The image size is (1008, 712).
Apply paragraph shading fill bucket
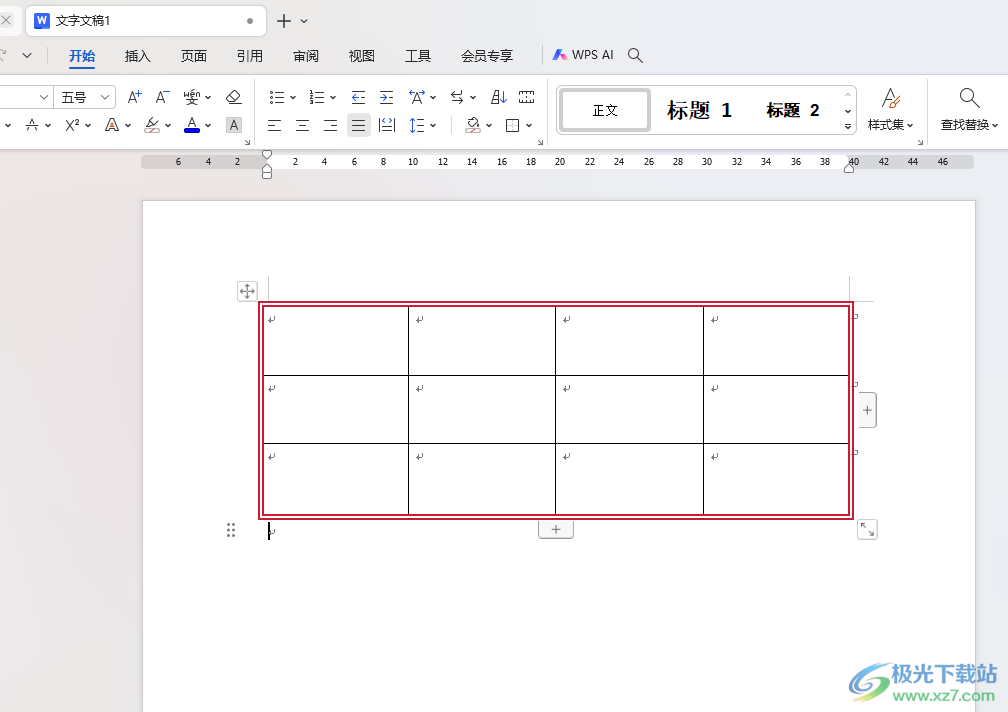coord(473,125)
